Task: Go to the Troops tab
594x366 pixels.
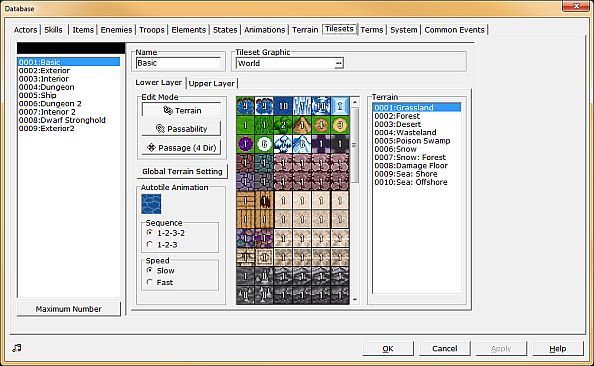Action: pyautogui.click(x=152, y=30)
